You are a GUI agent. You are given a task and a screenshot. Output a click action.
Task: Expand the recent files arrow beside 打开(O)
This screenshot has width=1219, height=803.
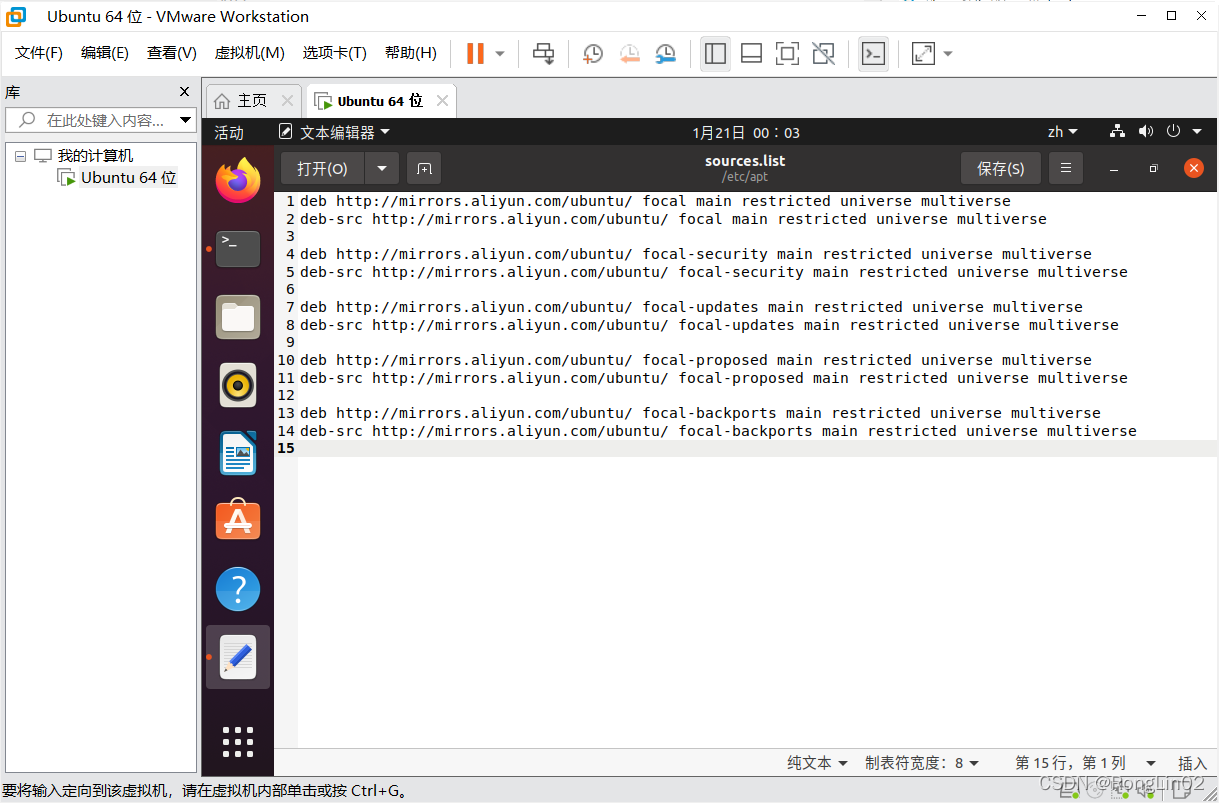click(382, 169)
